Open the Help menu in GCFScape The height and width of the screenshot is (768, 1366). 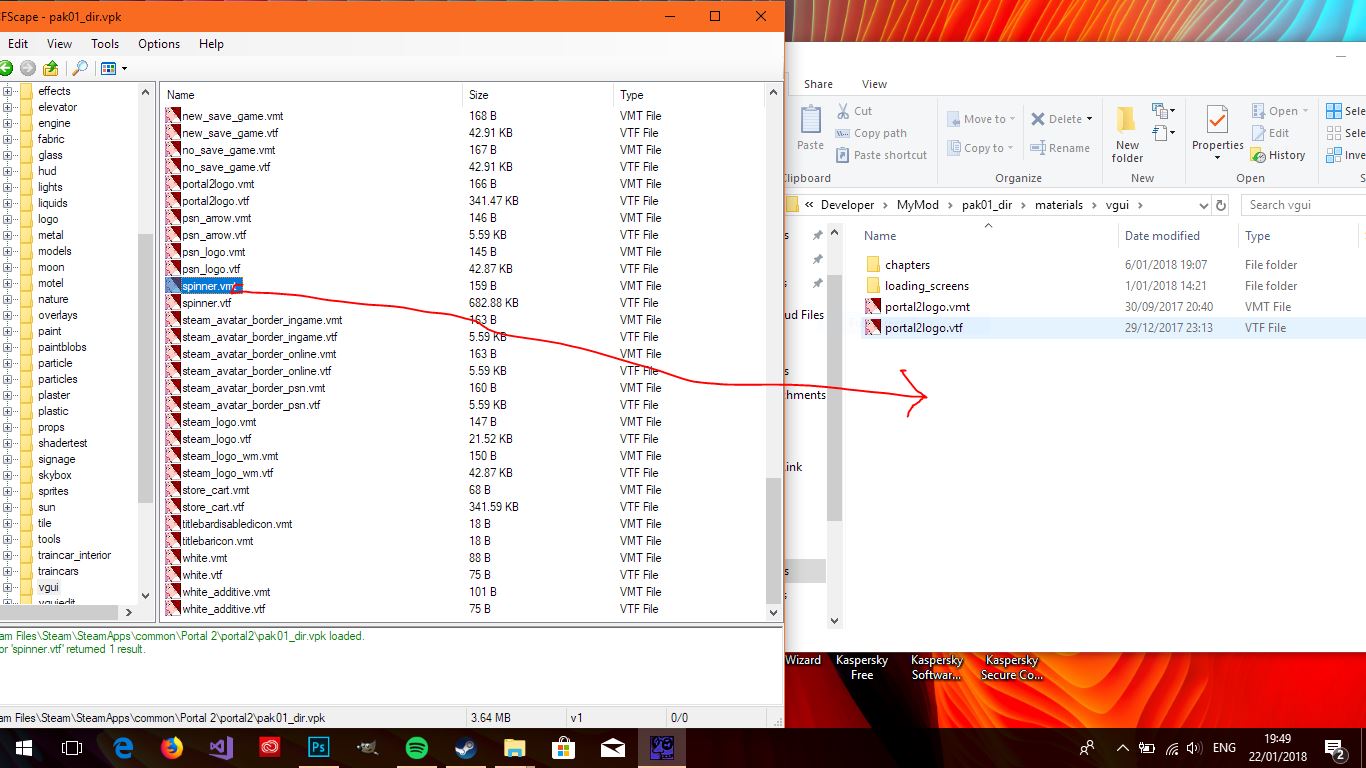(x=211, y=44)
